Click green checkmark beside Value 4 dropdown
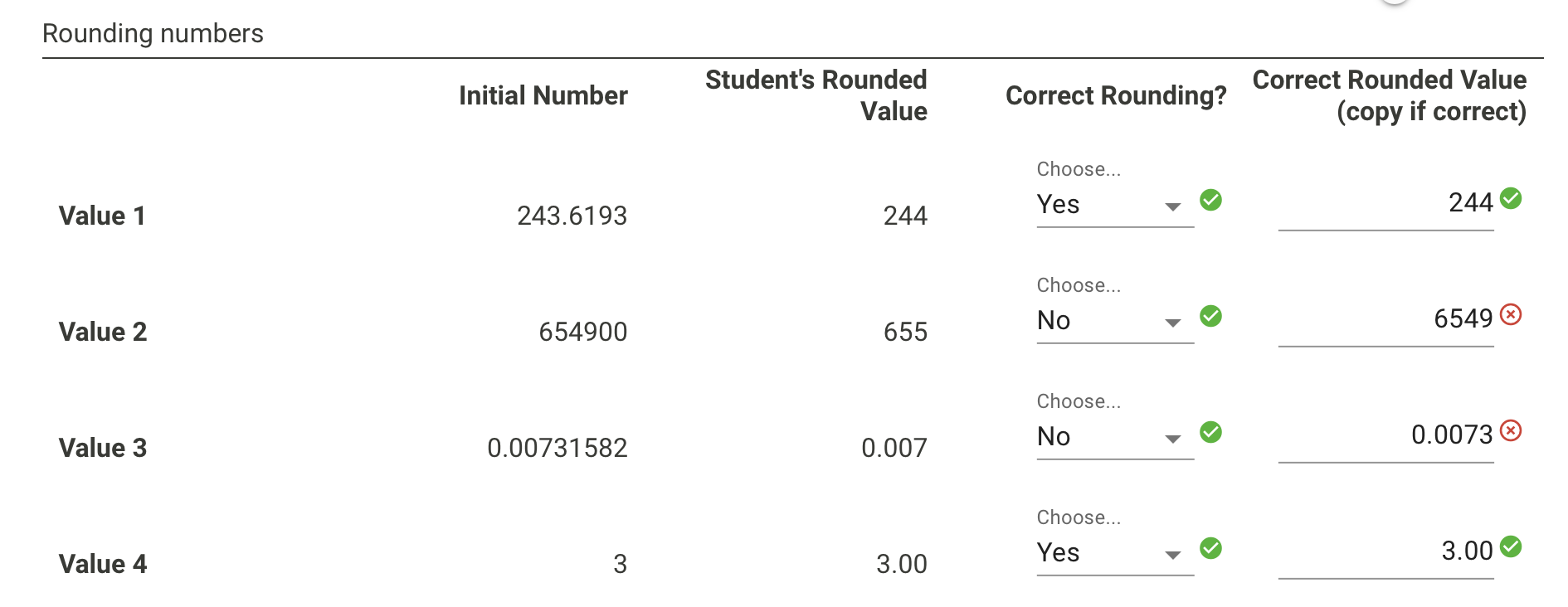The width and height of the screenshot is (1568, 607). click(x=1210, y=548)
